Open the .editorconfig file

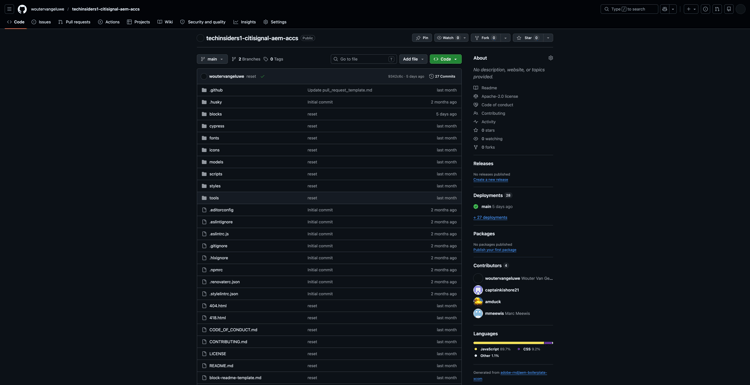[221, 210]
